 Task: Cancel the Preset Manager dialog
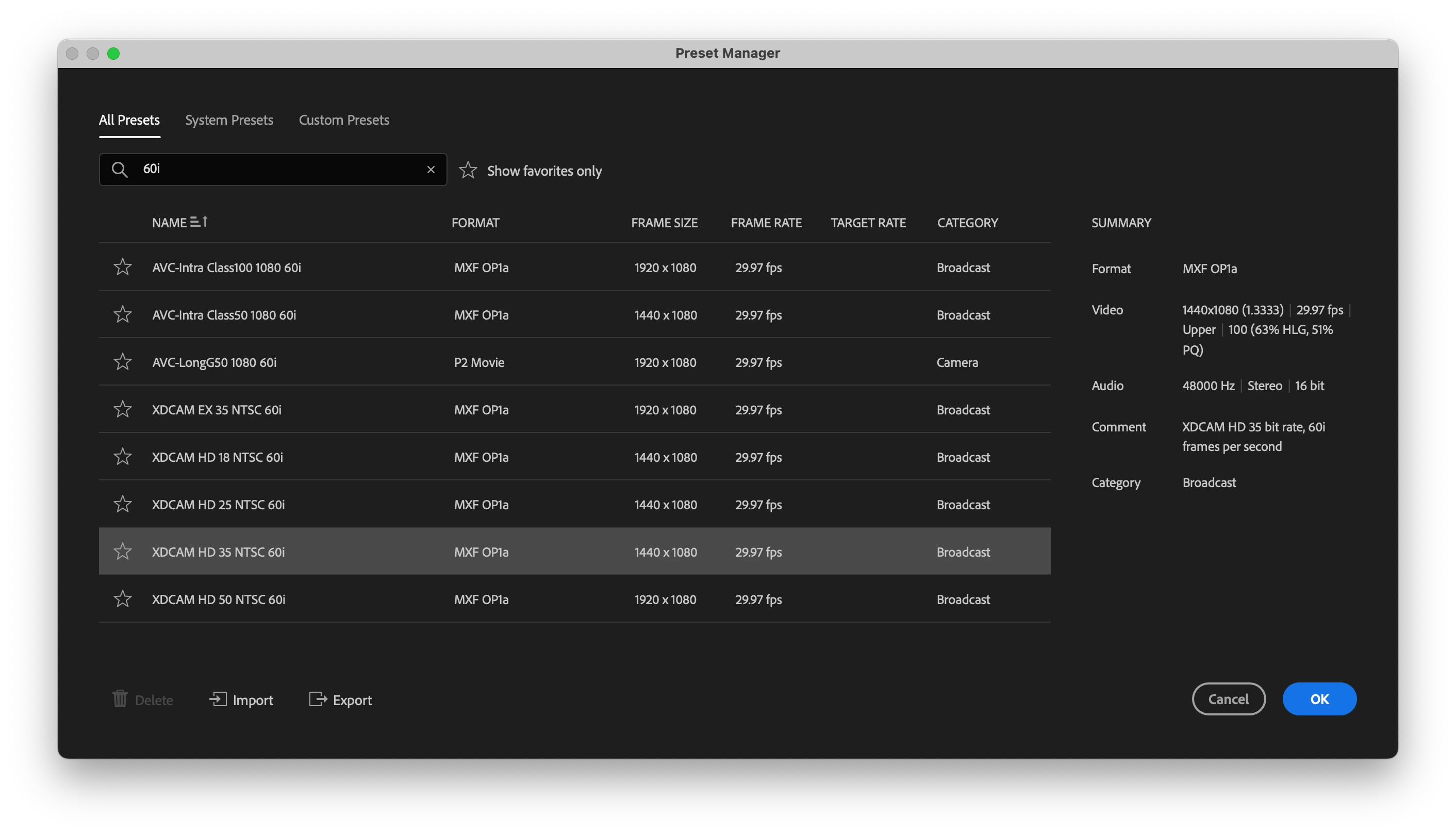[1228, 699]
